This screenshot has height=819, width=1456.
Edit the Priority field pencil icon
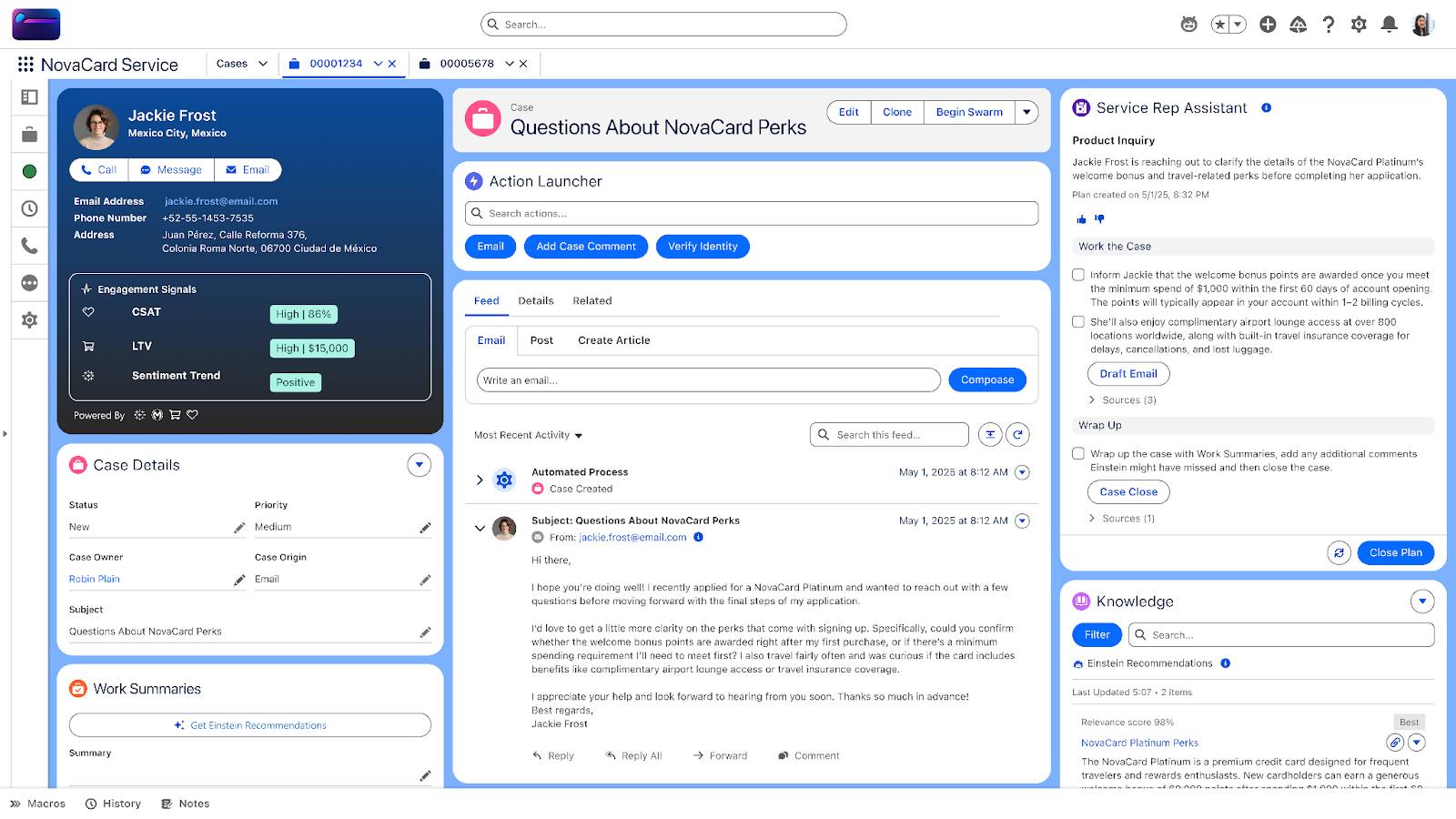(425, 528)
